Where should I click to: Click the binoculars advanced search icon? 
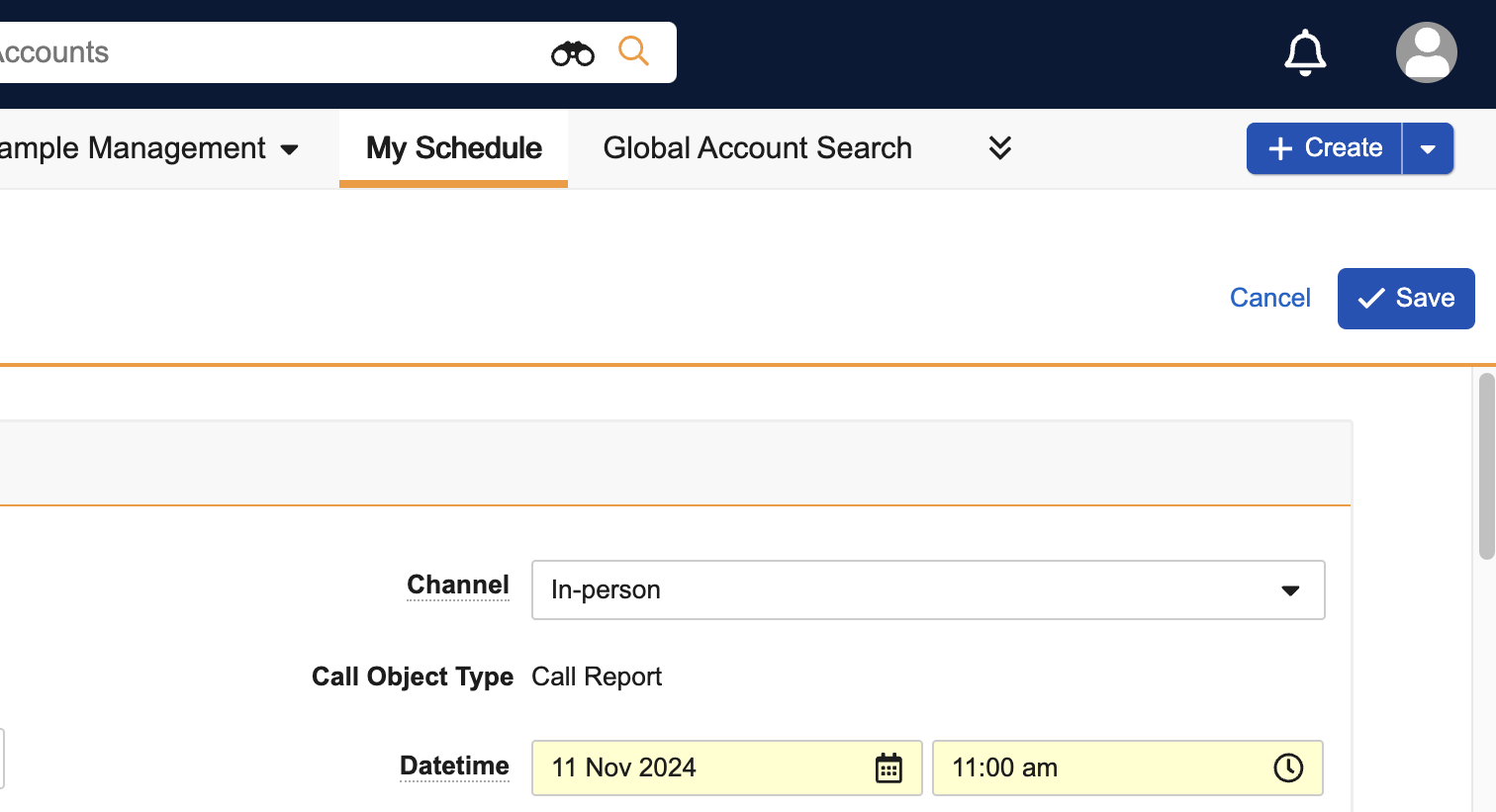pyautogui.click(x=572, y=53)
